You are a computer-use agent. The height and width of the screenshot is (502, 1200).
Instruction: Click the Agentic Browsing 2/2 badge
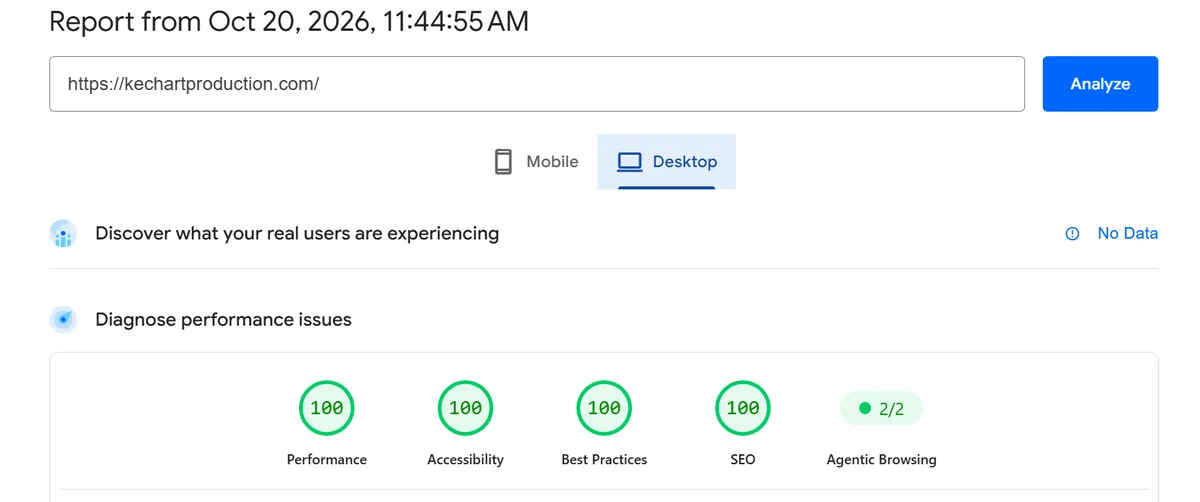point(881,408)
